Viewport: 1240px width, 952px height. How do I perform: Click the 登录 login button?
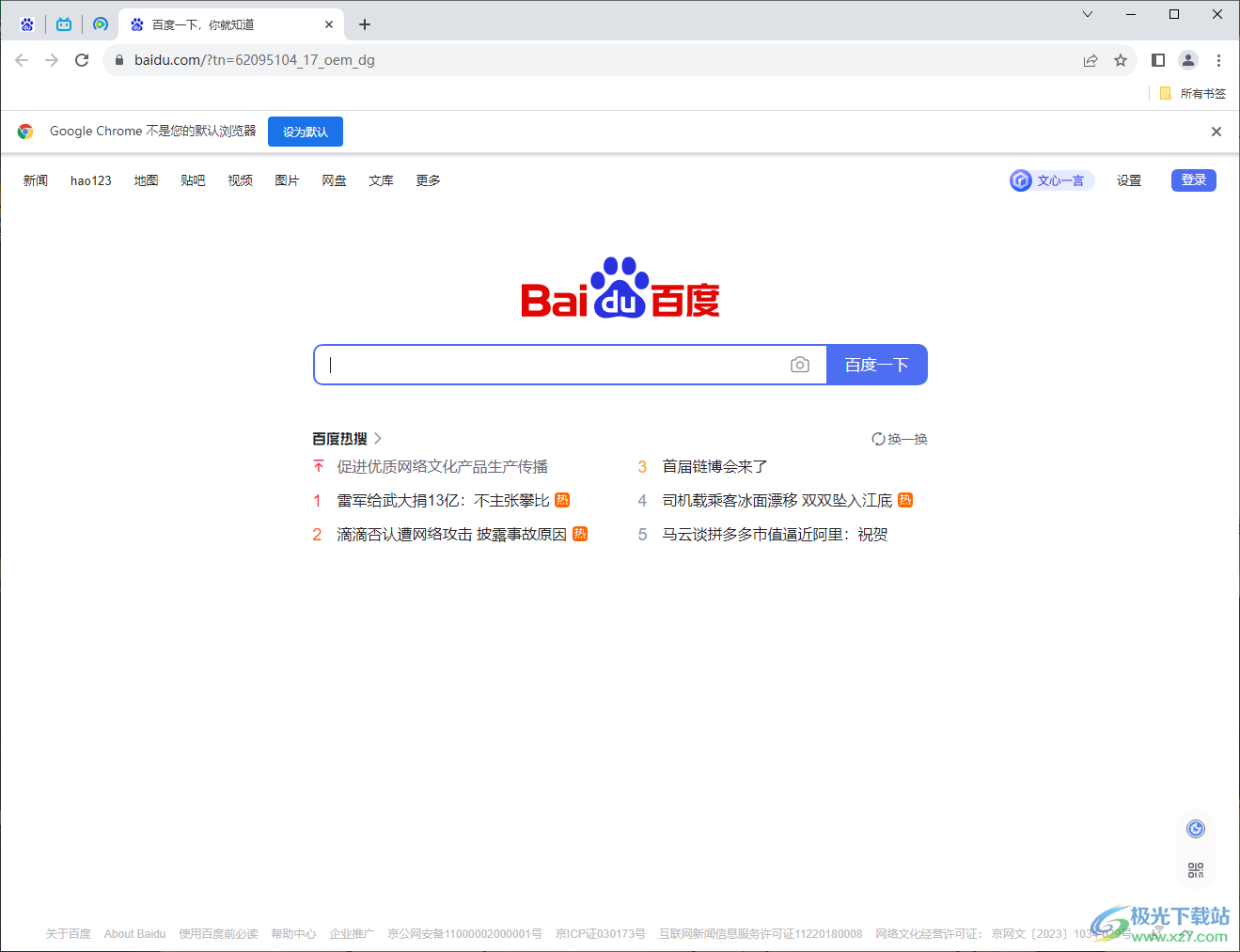(x=1194, y=180)
